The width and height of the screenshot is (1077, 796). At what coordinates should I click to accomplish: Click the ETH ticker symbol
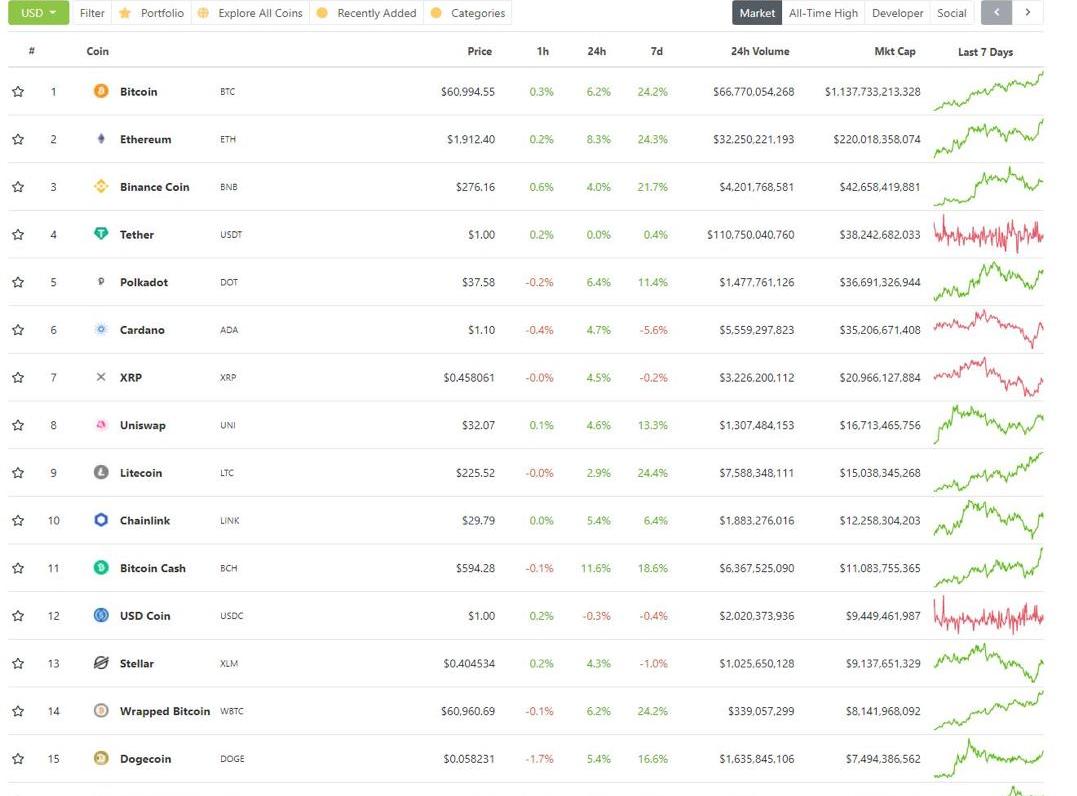(227, 139)
